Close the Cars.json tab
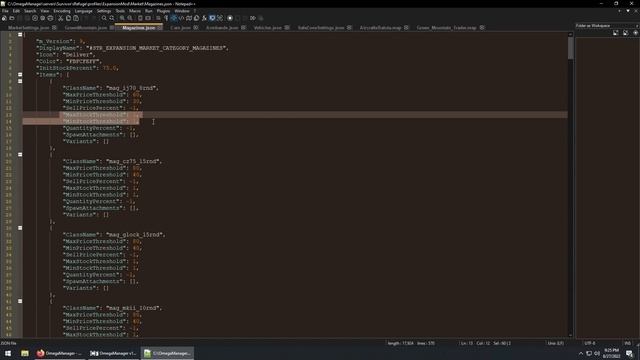 (196, 28)
